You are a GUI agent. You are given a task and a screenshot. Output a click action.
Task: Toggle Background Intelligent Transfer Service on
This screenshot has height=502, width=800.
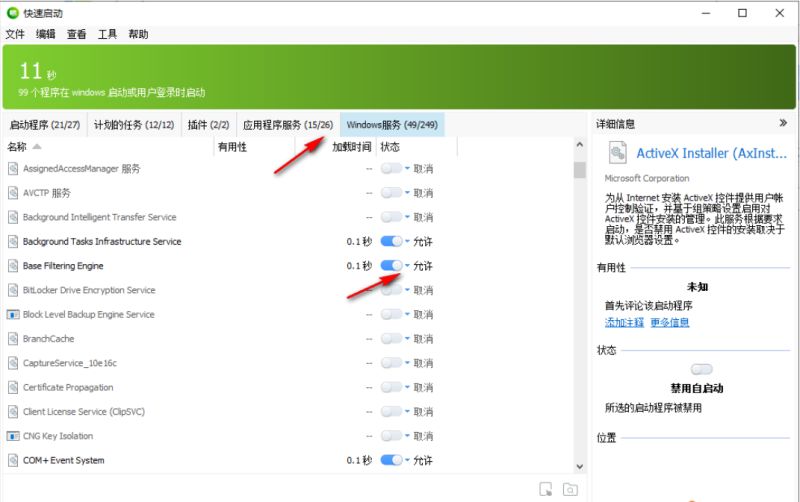pyautogui.click(x=391, y=217)
